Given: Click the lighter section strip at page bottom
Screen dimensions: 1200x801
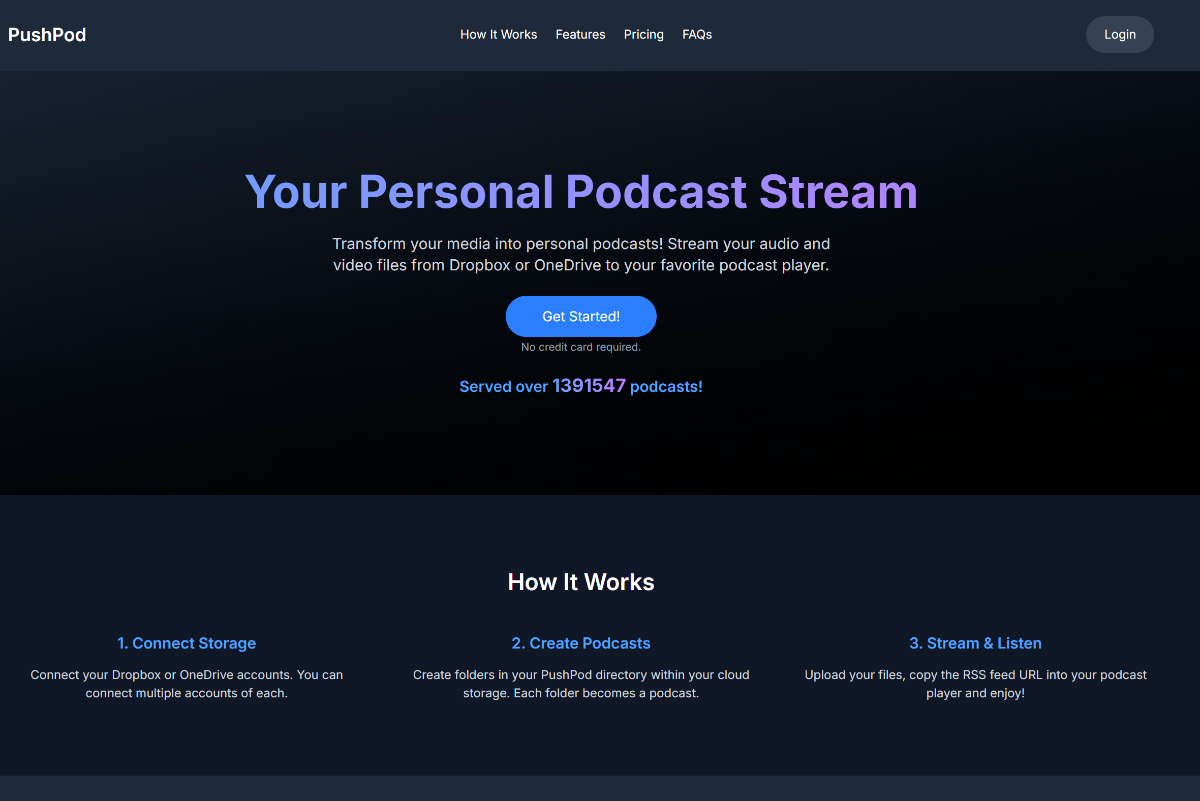Looking at the screenshot, I should point(600,788).
